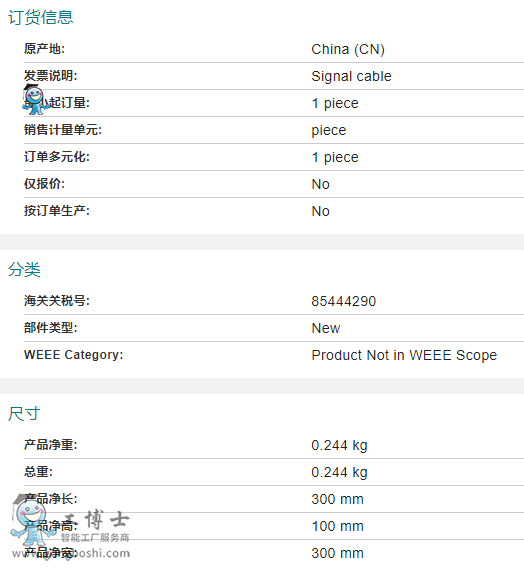
Task: Click the customs tariff number 85444290
Action: [343, 301]
